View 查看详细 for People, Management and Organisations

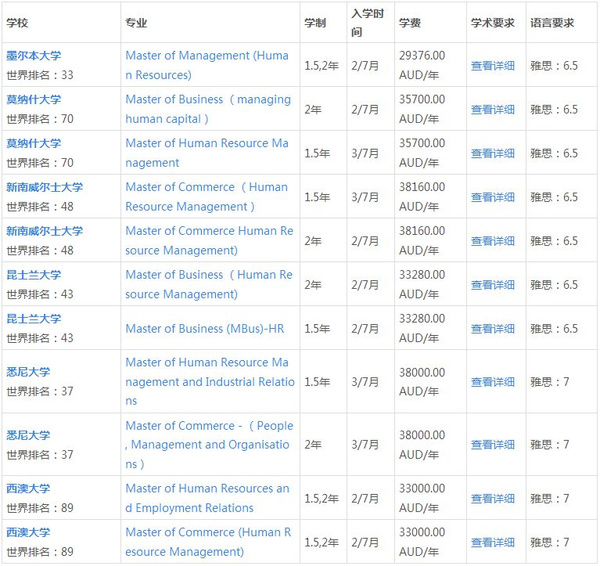[492, 445]
